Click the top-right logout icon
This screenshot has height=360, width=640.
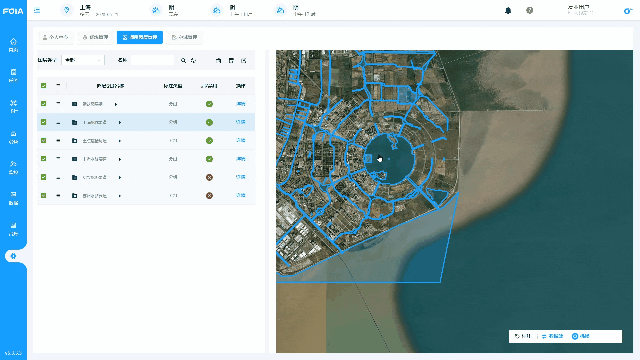[628, 11]
